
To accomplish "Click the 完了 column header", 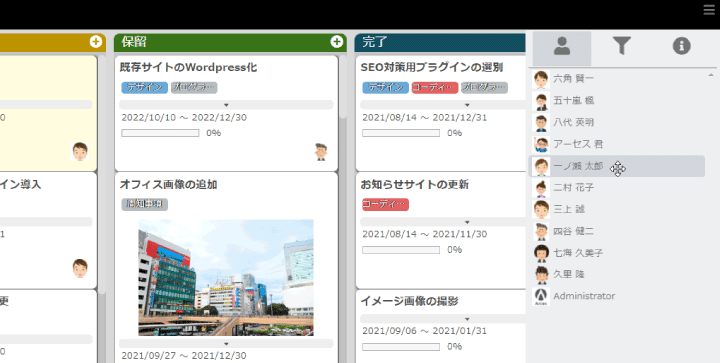I will [440, 42].
